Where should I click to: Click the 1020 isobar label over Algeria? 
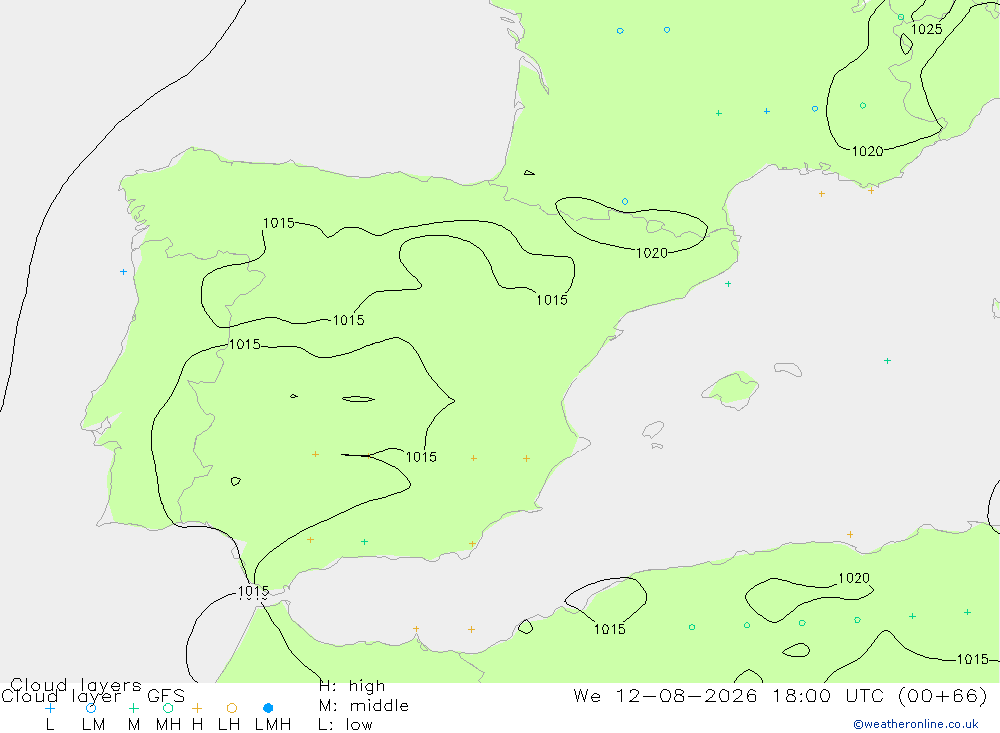853,578
